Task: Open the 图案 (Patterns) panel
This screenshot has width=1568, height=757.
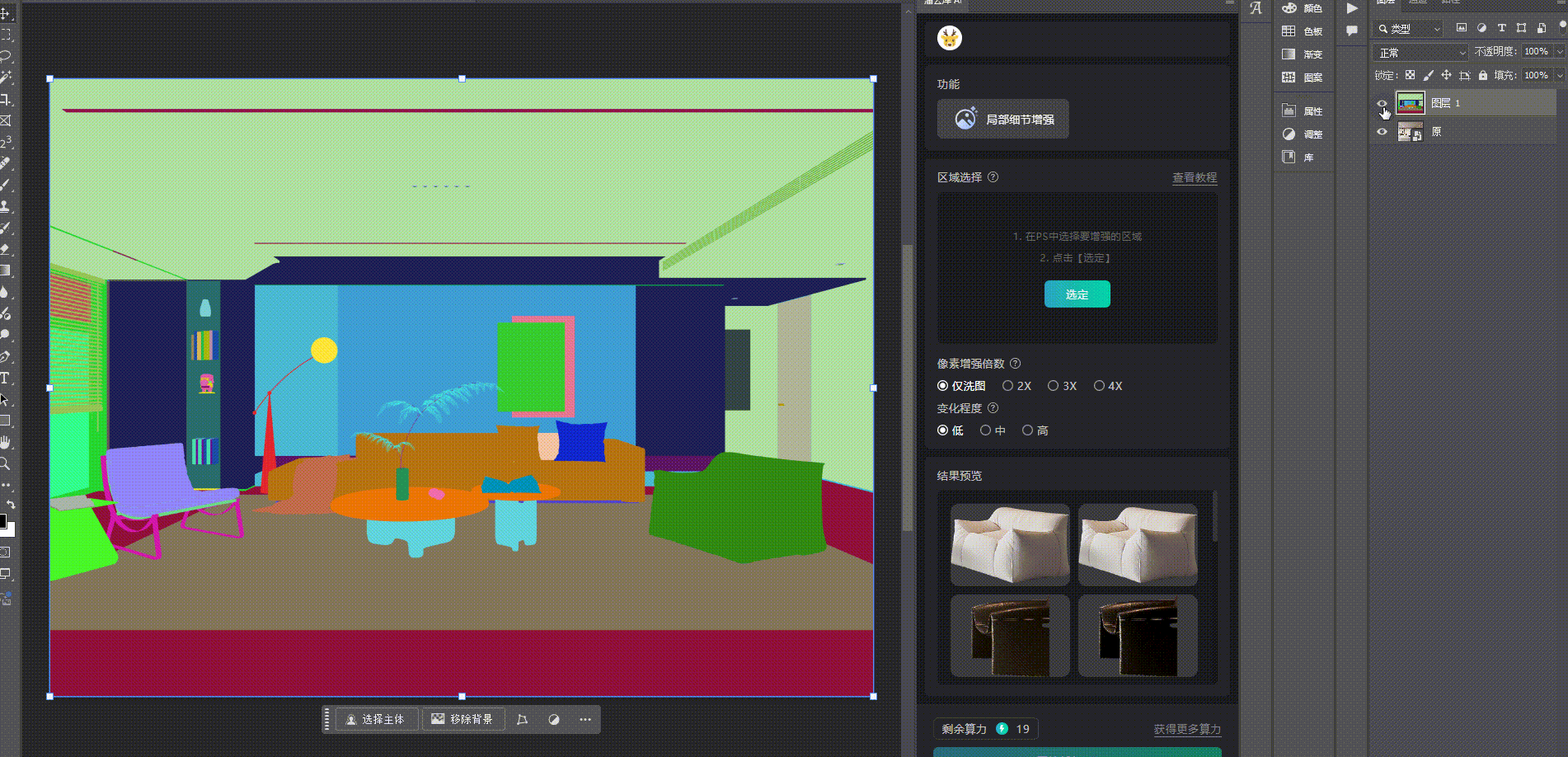Action: coord(1303,78)
